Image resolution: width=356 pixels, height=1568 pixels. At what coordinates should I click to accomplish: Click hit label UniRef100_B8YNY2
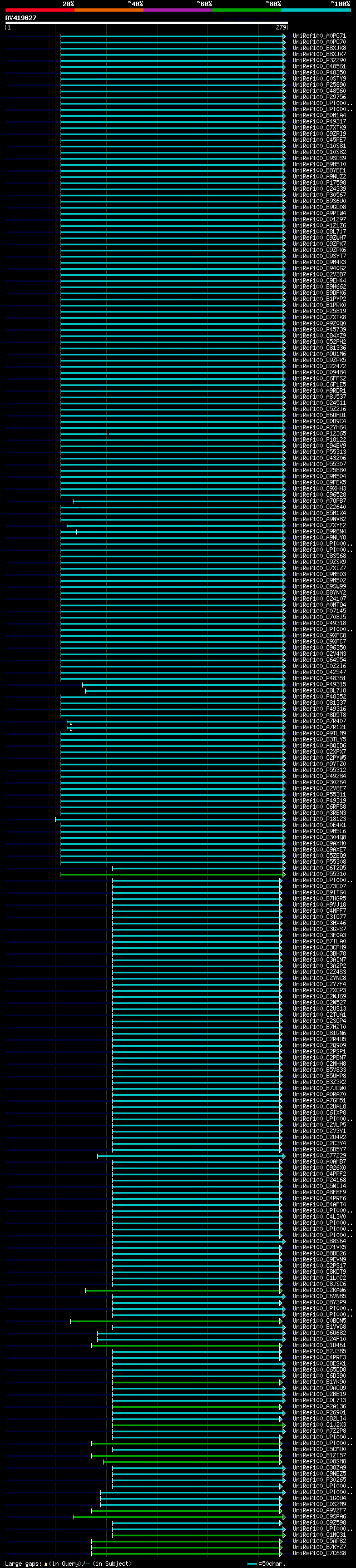pyautogui.click(x=319, y=592)
